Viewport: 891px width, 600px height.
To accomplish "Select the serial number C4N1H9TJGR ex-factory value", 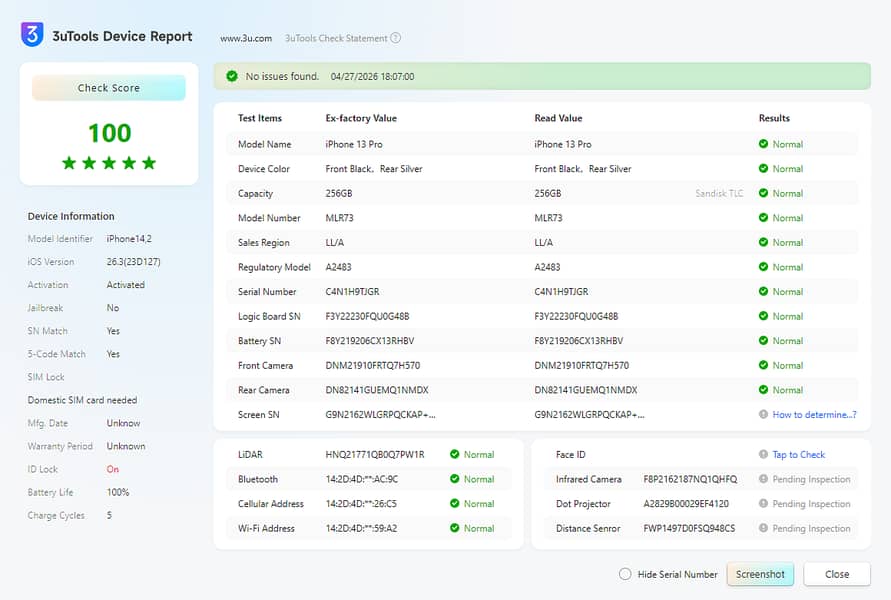I will (352, 291).
